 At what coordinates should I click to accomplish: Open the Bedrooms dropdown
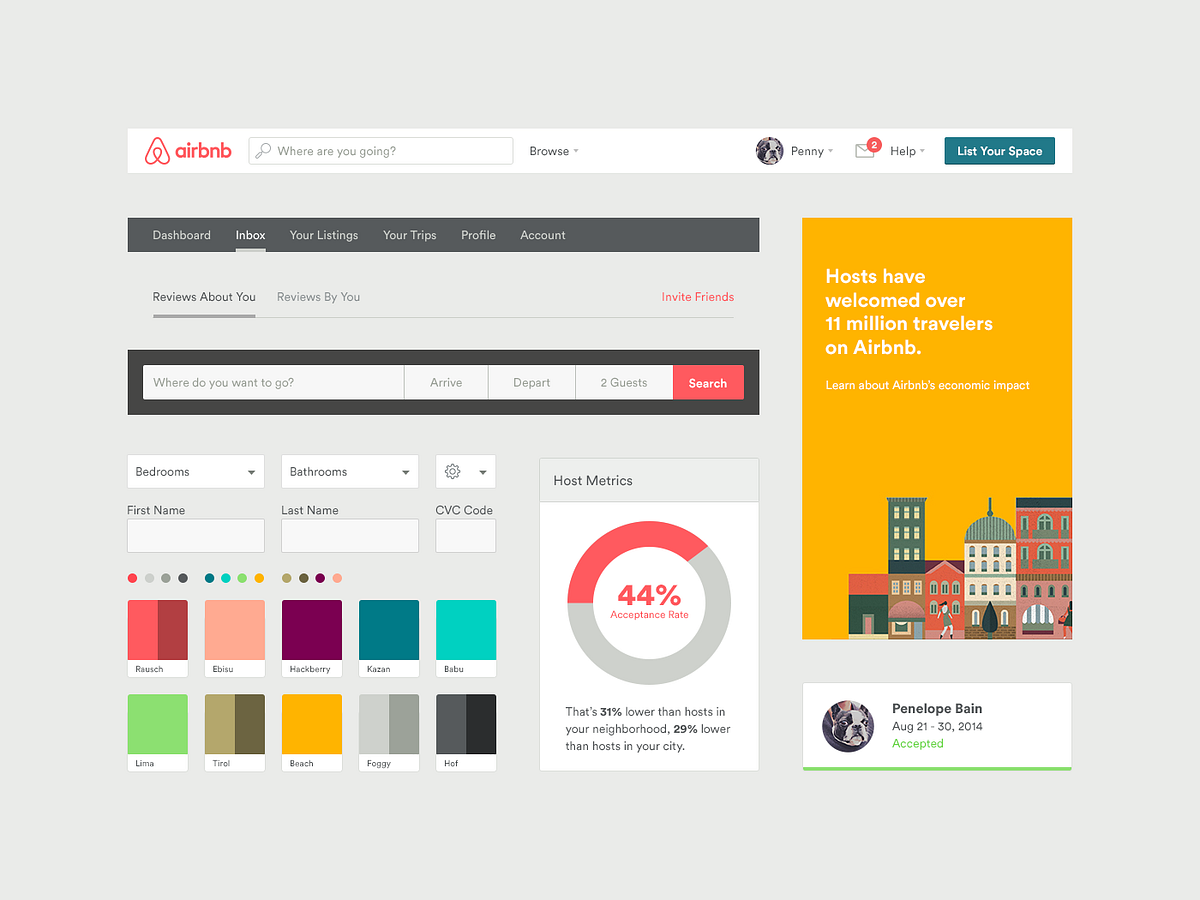195,471
